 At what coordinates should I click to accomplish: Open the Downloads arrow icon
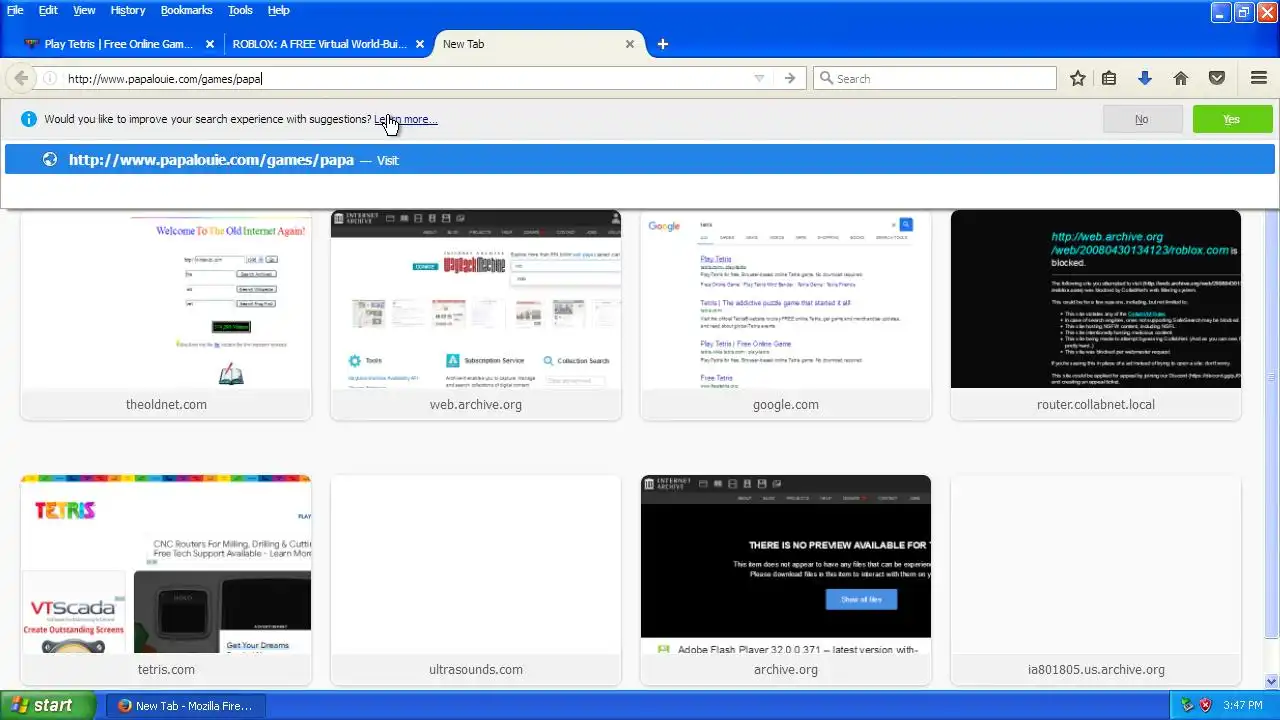click(1145, 78)
